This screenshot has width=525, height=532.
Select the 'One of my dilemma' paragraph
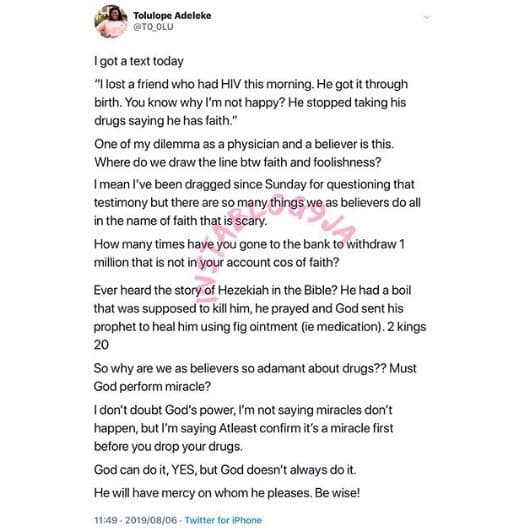(x=244, y=153)
